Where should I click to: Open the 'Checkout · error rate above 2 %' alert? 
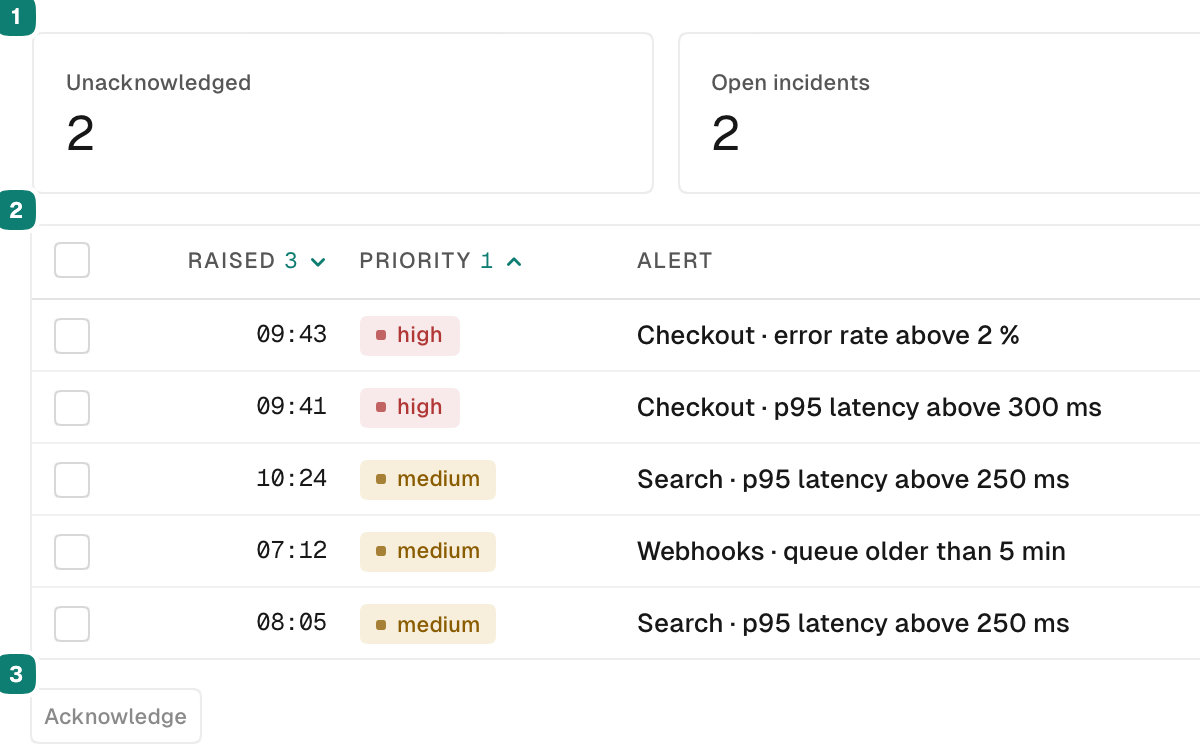coord(828,335)
